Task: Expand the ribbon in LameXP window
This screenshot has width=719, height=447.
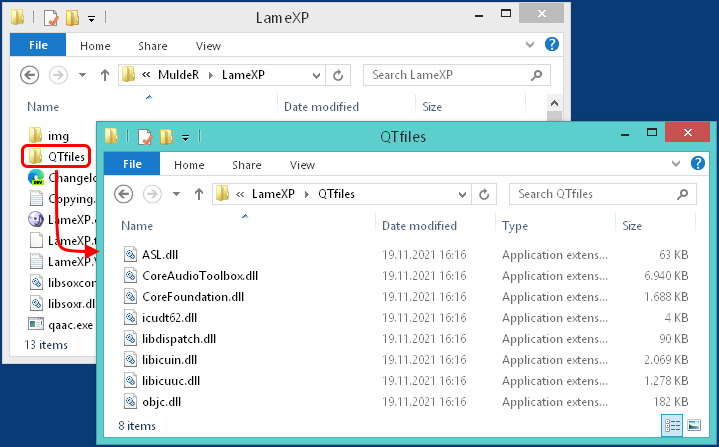Action: pos(530,44)
